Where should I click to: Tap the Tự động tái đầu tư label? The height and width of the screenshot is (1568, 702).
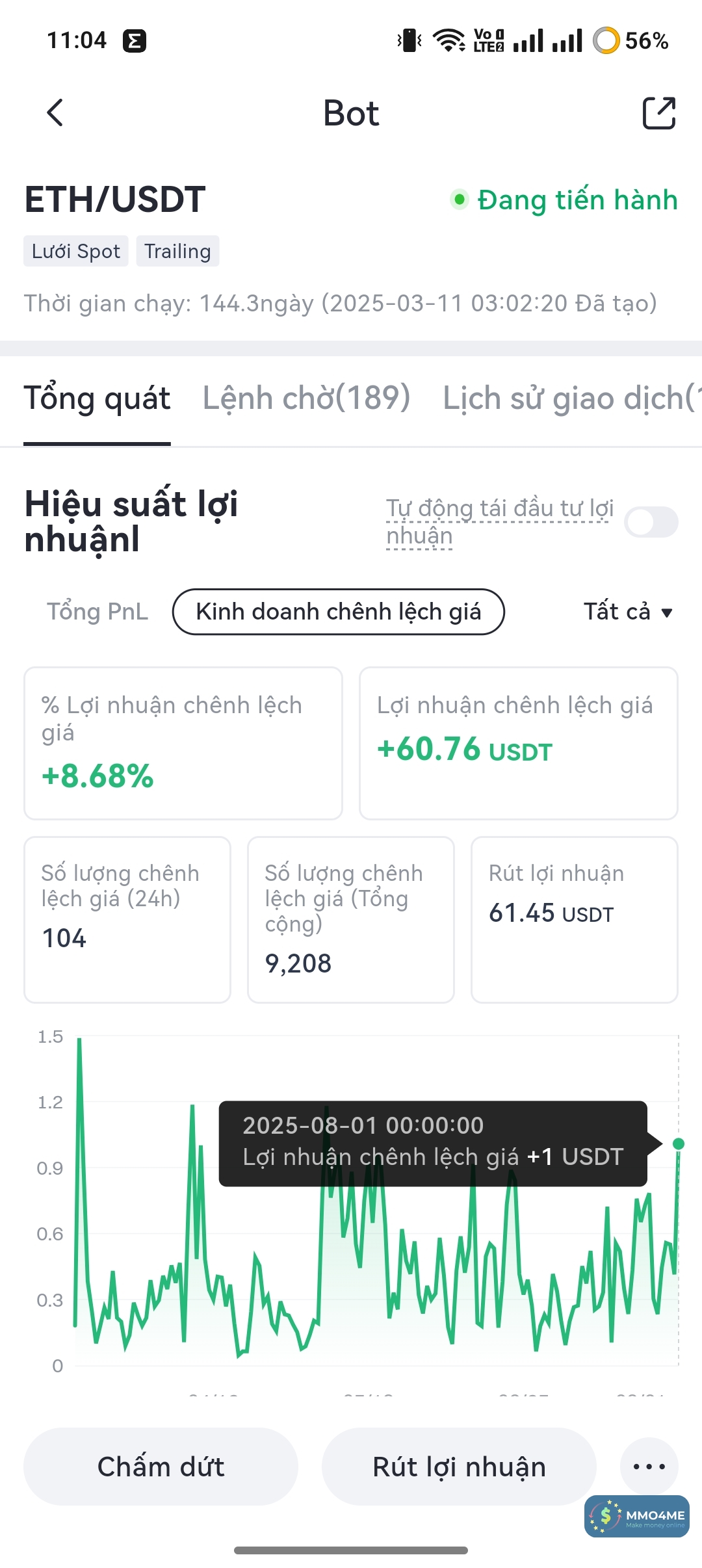coord(499,521)
